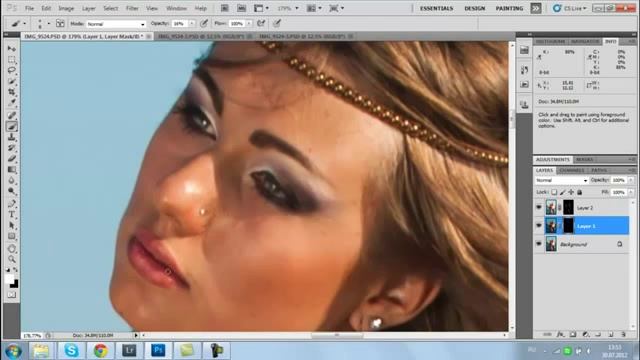Switch to the Paths tab
The width and height of the screenshot is (640, 360).
(x=598, y=170)
